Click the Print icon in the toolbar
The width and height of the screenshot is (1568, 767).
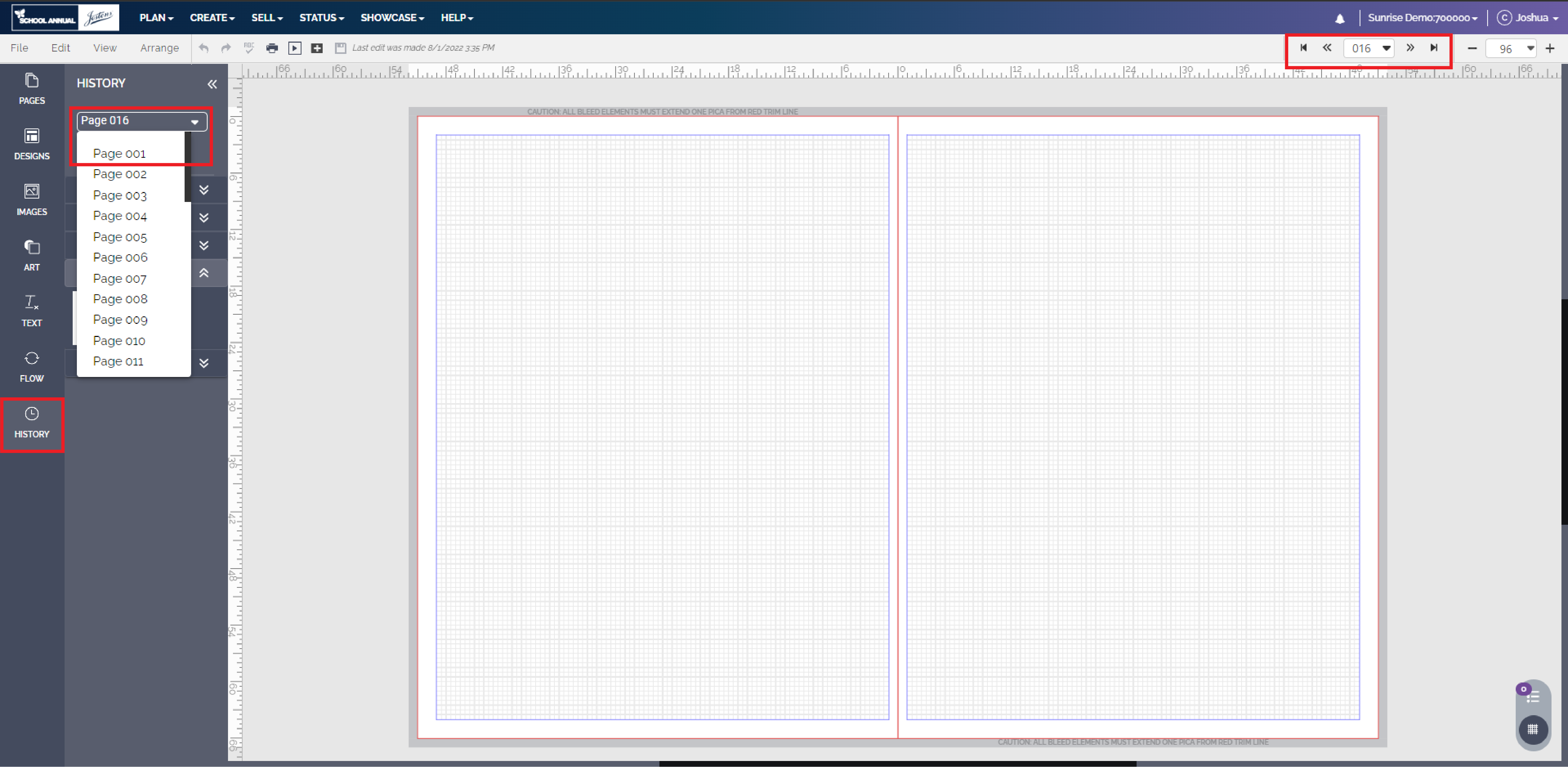[x=272, y=48]
